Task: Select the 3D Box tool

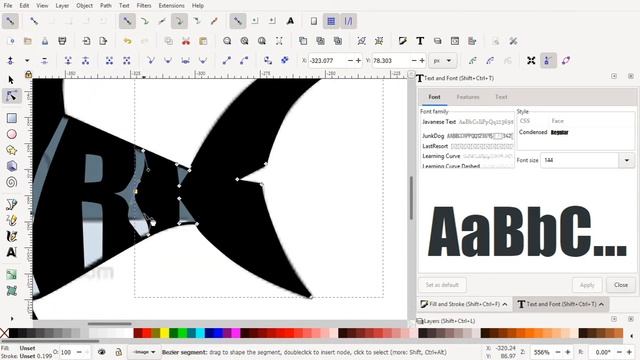Action: [11, 166]
